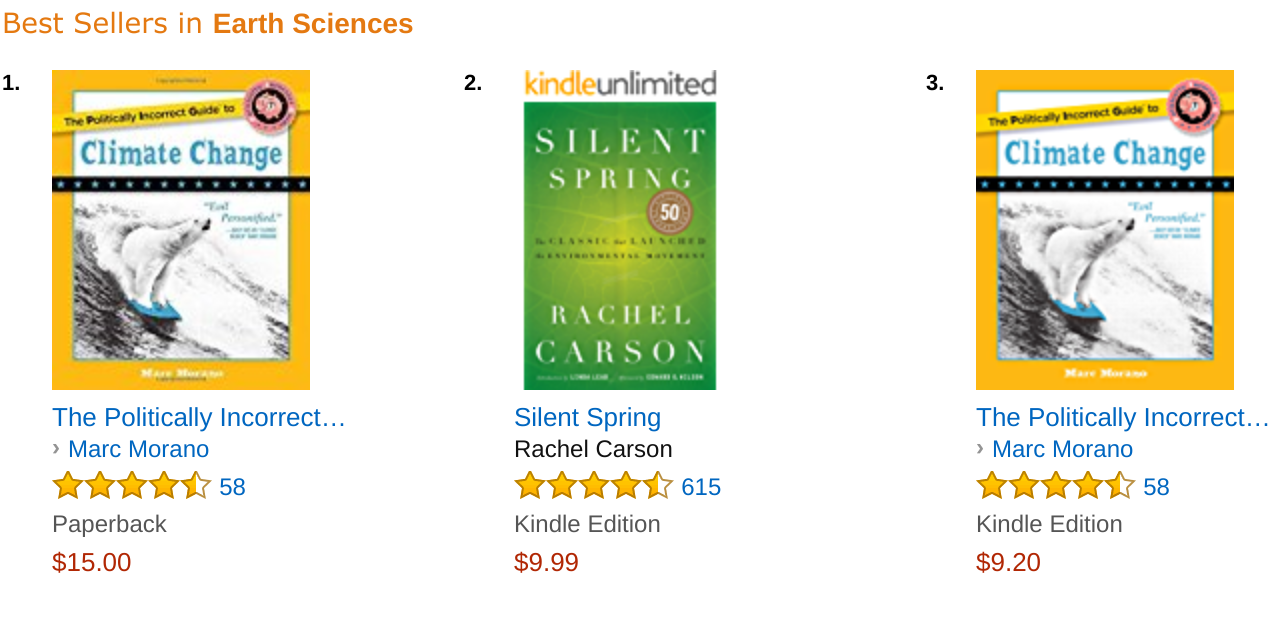Viewport: 1280px width, 624px height.
Task: Click the star rating of Silent Spring
Action: (x=594, y=486)
